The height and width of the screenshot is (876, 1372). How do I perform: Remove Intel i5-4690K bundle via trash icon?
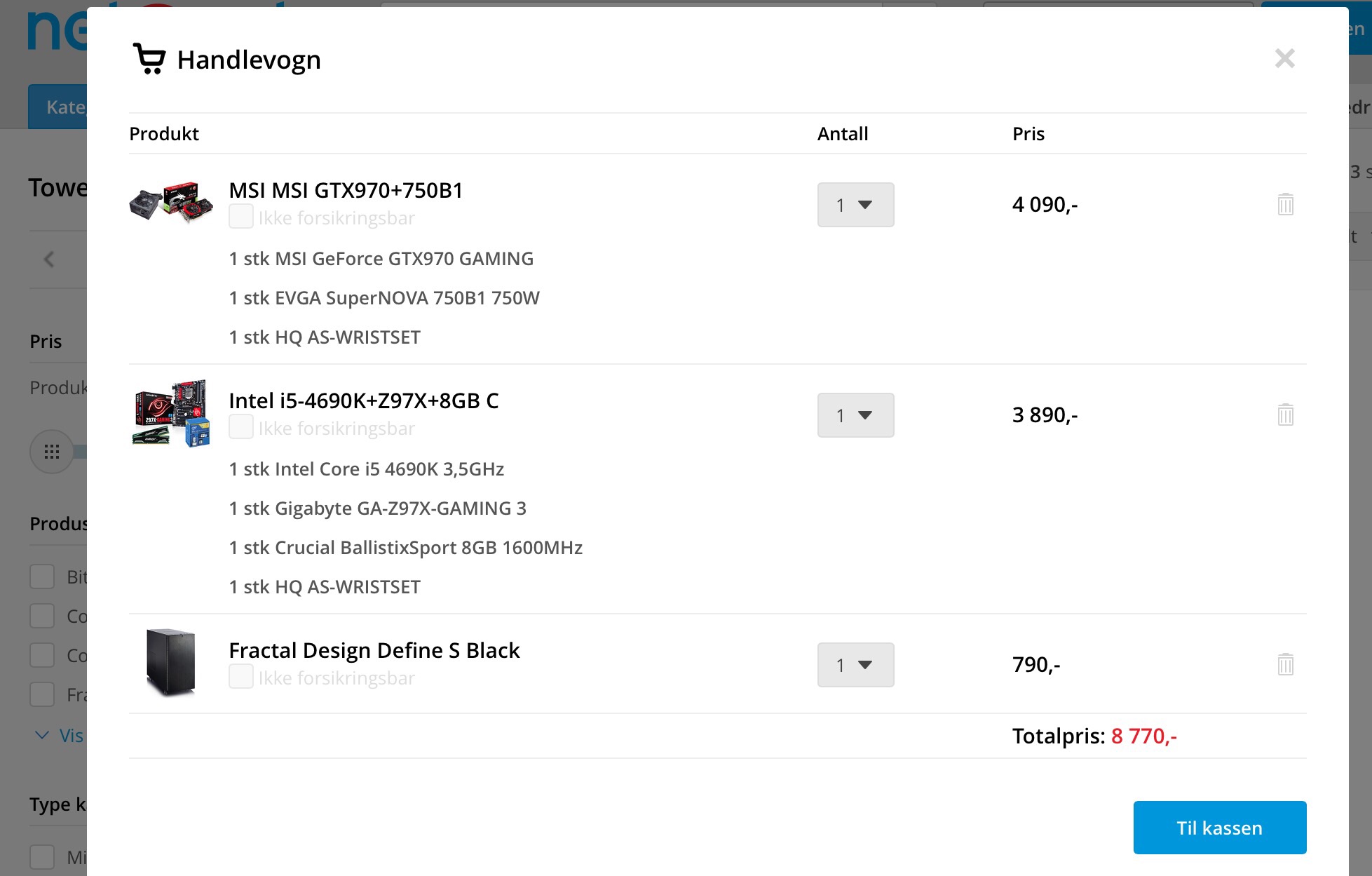1285,415
